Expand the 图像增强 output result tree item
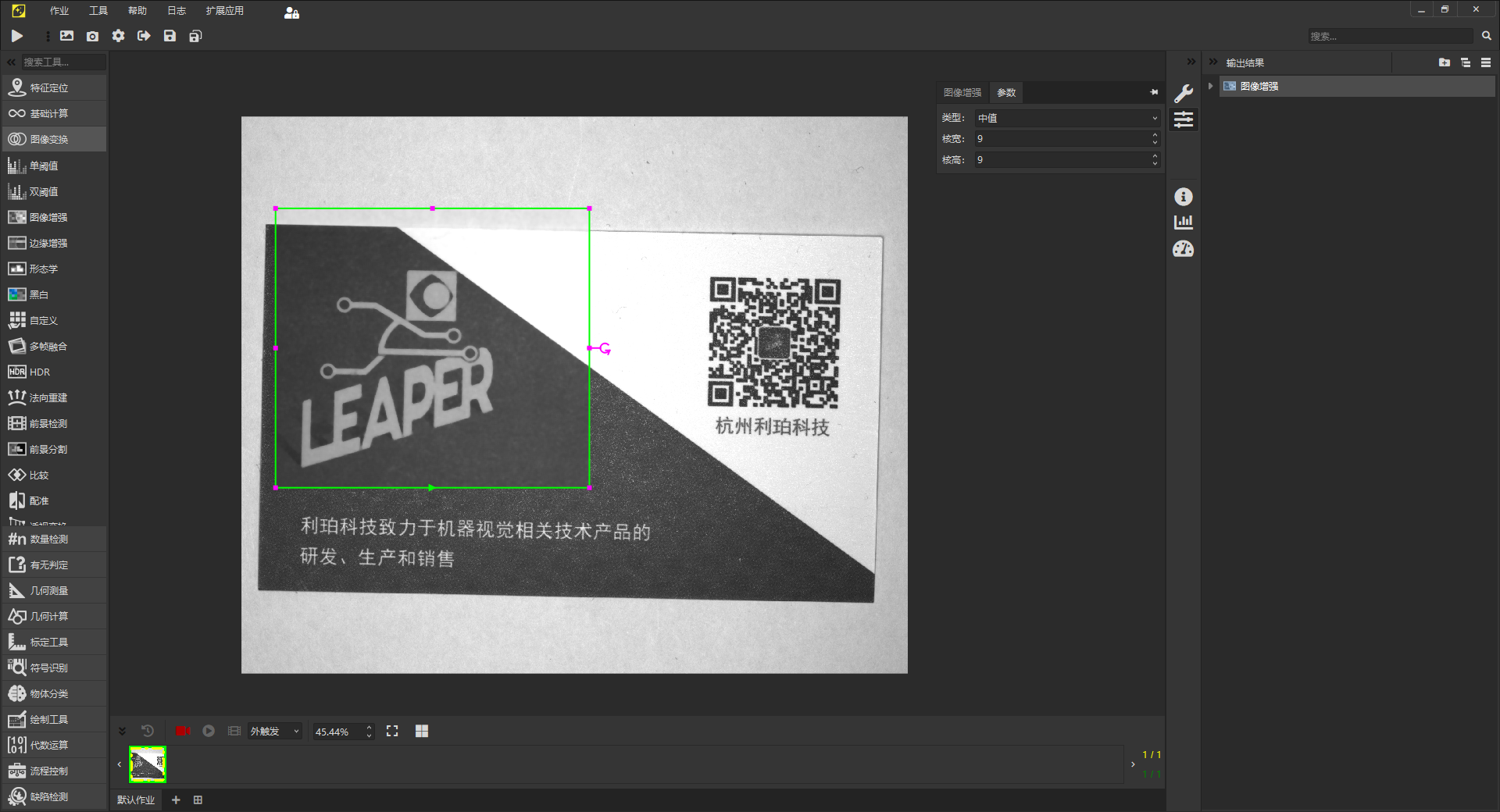 click(x=1210, y=86)
